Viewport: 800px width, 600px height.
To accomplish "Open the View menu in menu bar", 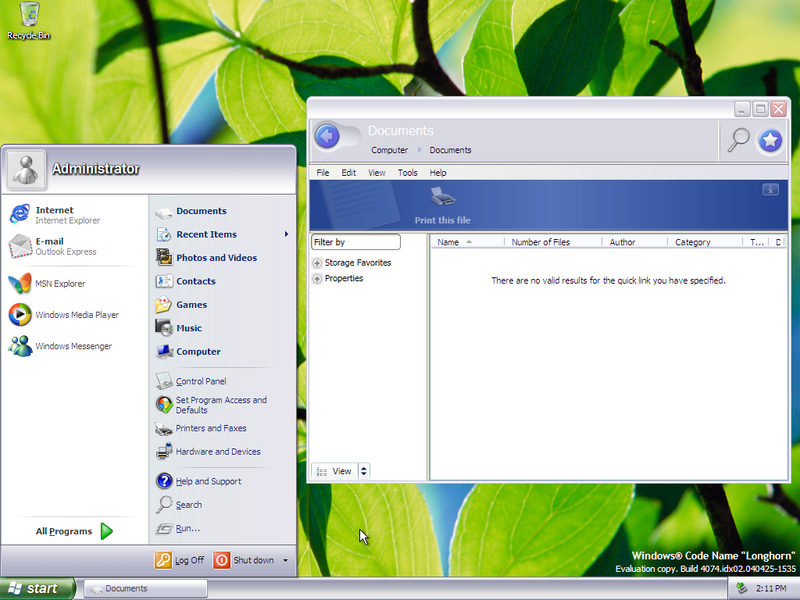I will click(377, 173).
